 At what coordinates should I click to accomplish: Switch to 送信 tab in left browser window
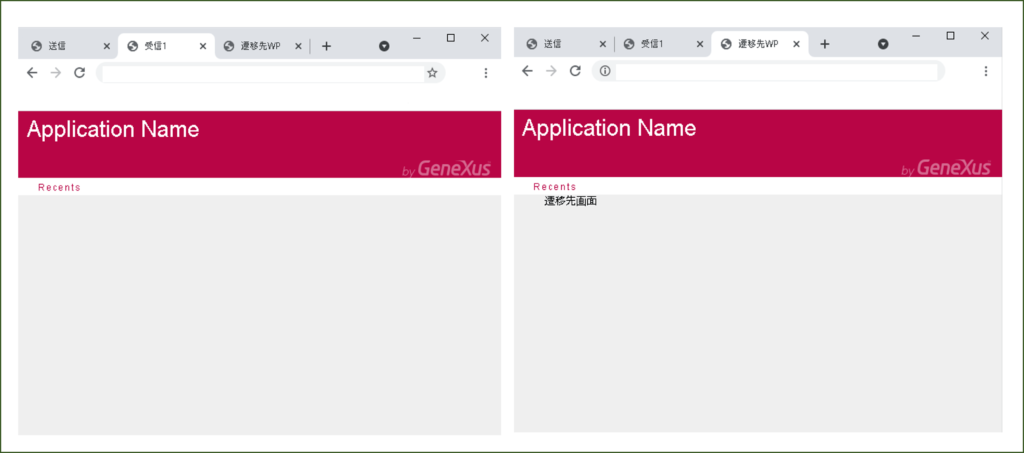click(71, 46)
